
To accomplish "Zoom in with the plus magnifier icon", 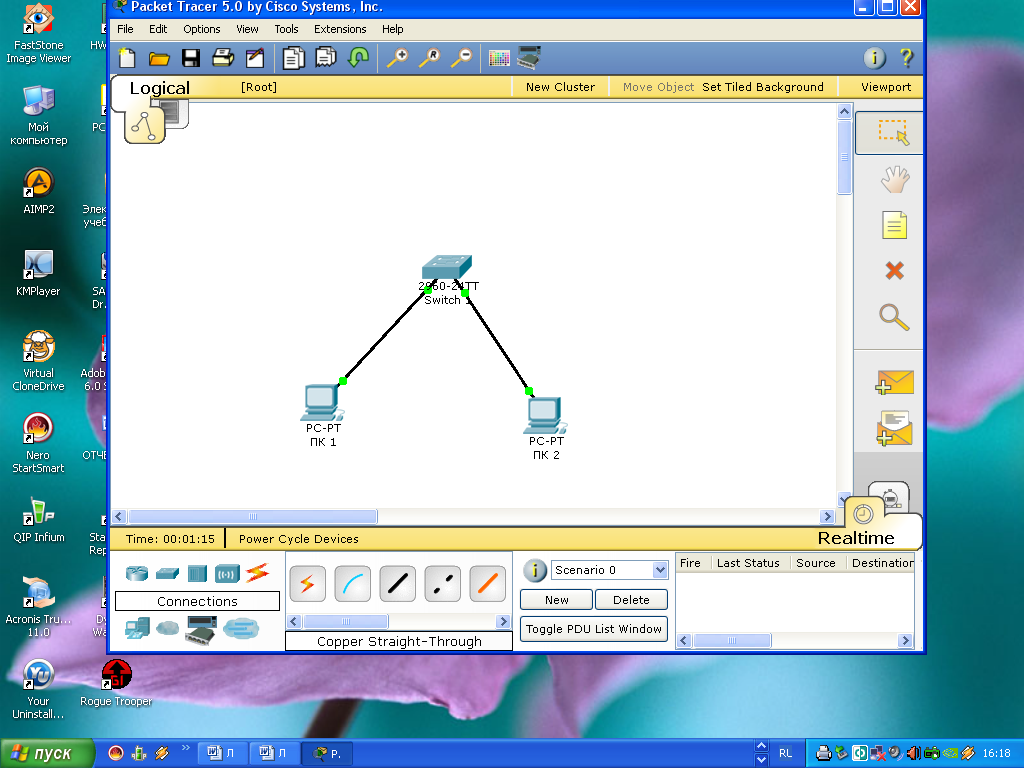I will [x=397, y=57].
